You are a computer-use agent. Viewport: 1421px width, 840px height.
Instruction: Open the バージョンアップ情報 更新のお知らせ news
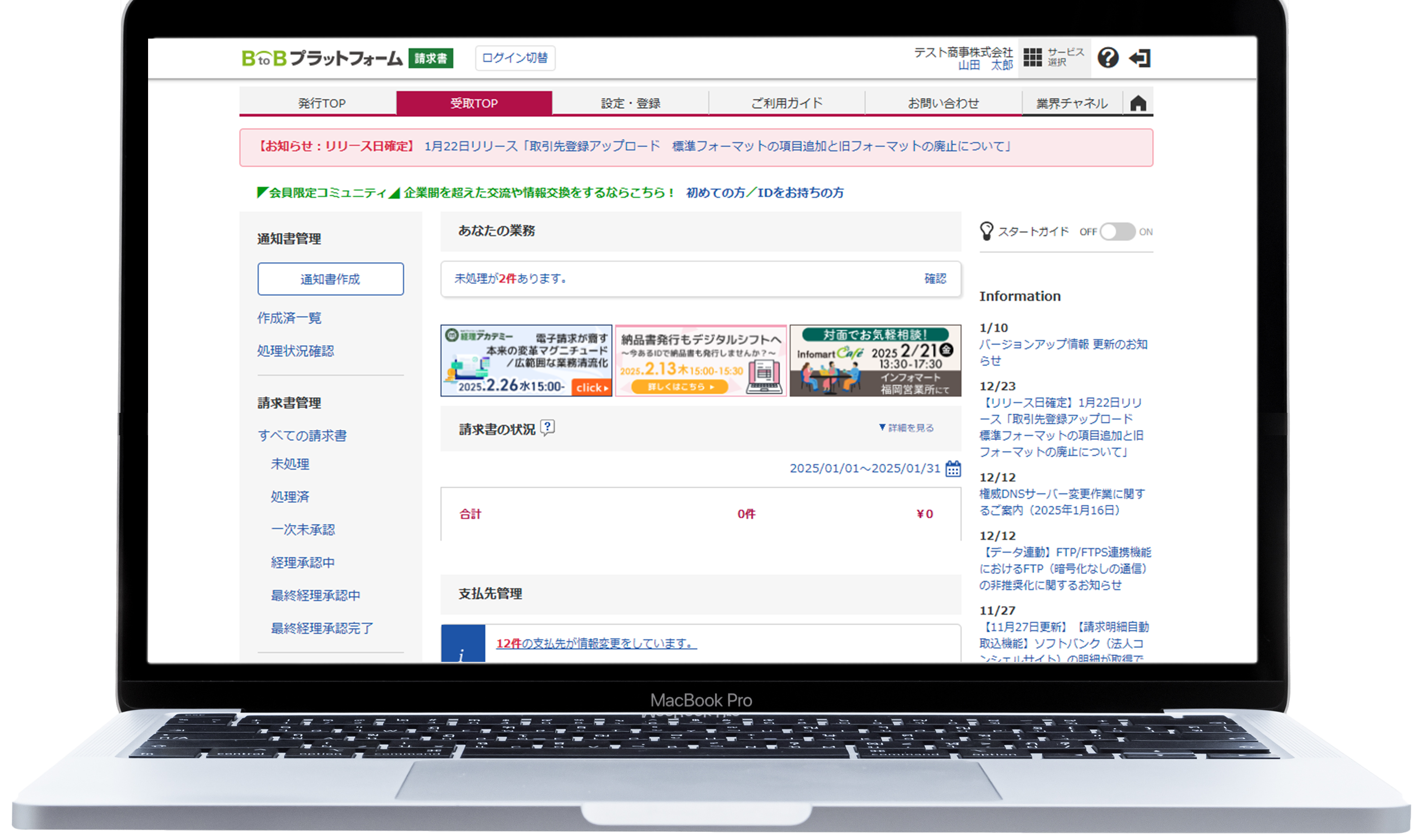coord(1063,352)
